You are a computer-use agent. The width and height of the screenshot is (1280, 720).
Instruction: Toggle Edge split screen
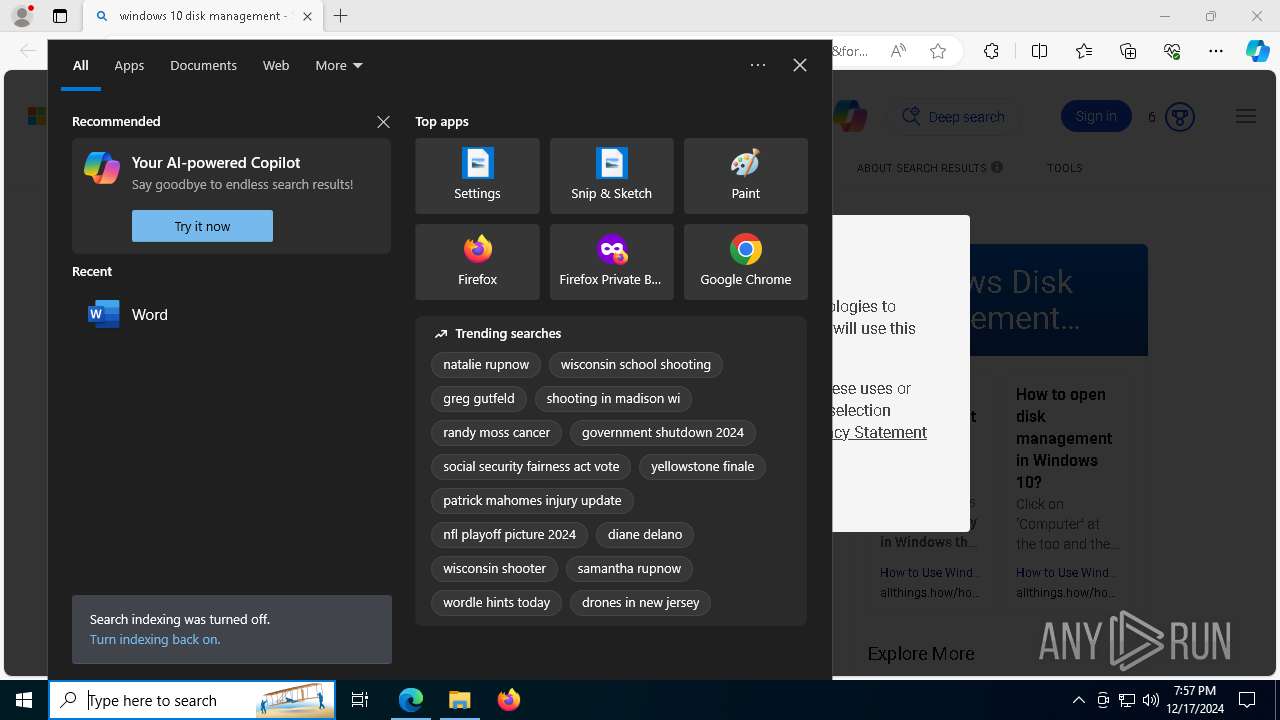click(1039, 51)
